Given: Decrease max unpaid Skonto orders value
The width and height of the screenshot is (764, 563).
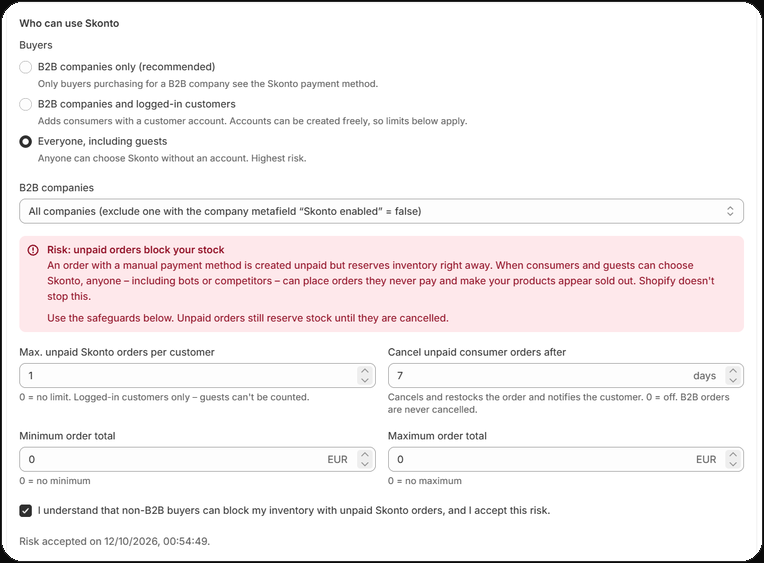Looking at the screenshot, I should pyautogui.click(x=365, y=381).
